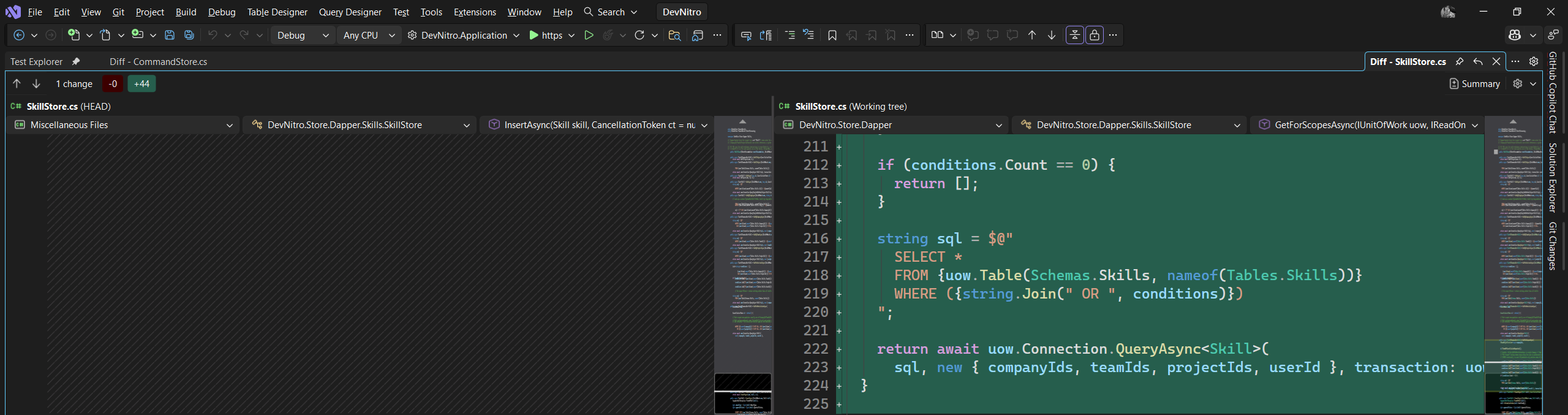Open the GetForScopesAsync member dropdown
The height and width of the screenshot is (415, 1568).
coord(1368,125)
